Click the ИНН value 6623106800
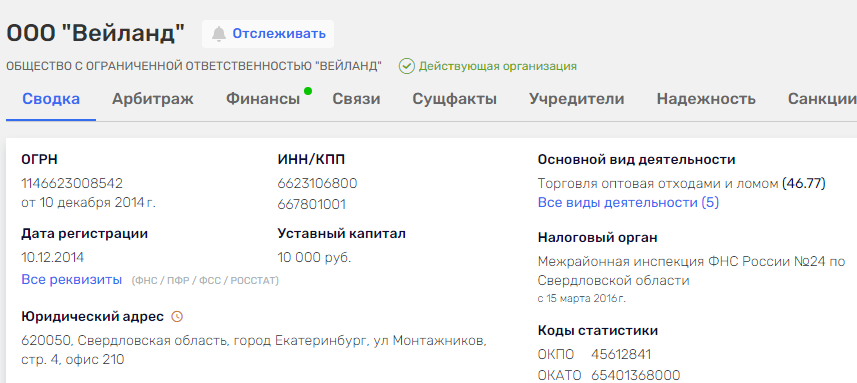 318,183
